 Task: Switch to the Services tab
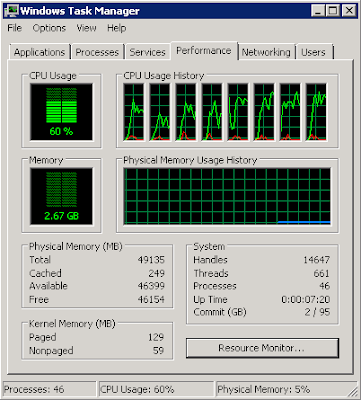tap(148, 52)
